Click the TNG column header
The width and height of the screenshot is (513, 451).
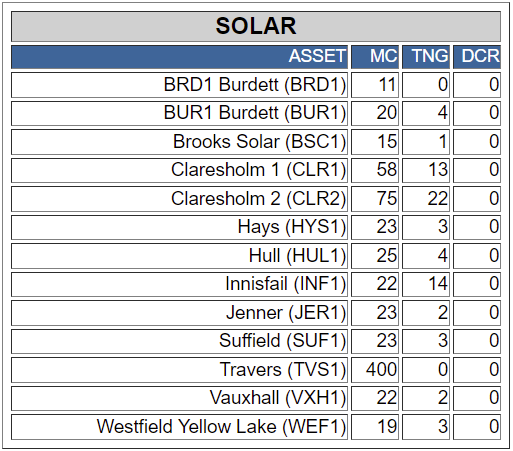[x=426, y=57]
